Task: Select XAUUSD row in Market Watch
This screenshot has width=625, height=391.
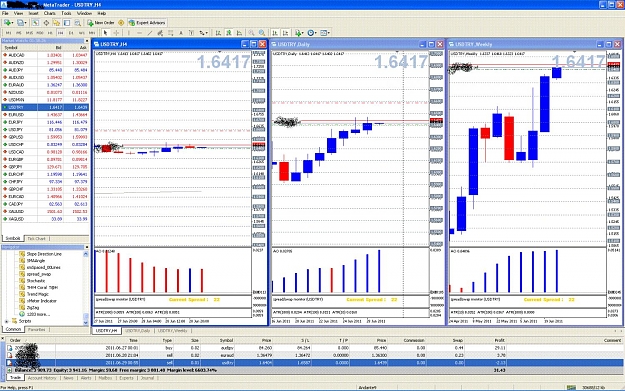Action: click(45, 212)
